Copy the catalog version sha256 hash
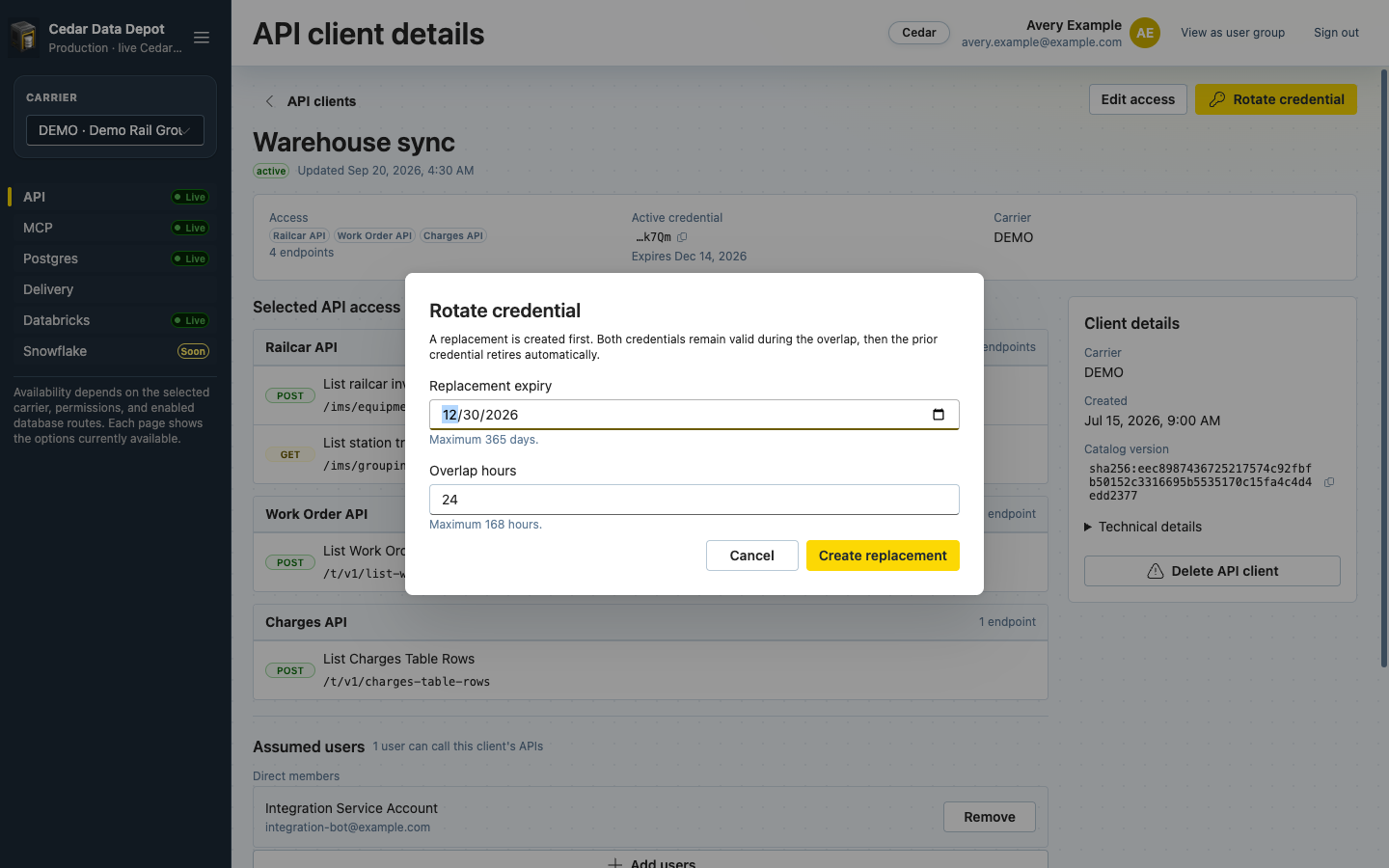The width and height of the screenshot is (1389, 868). tap(1329, 482)
